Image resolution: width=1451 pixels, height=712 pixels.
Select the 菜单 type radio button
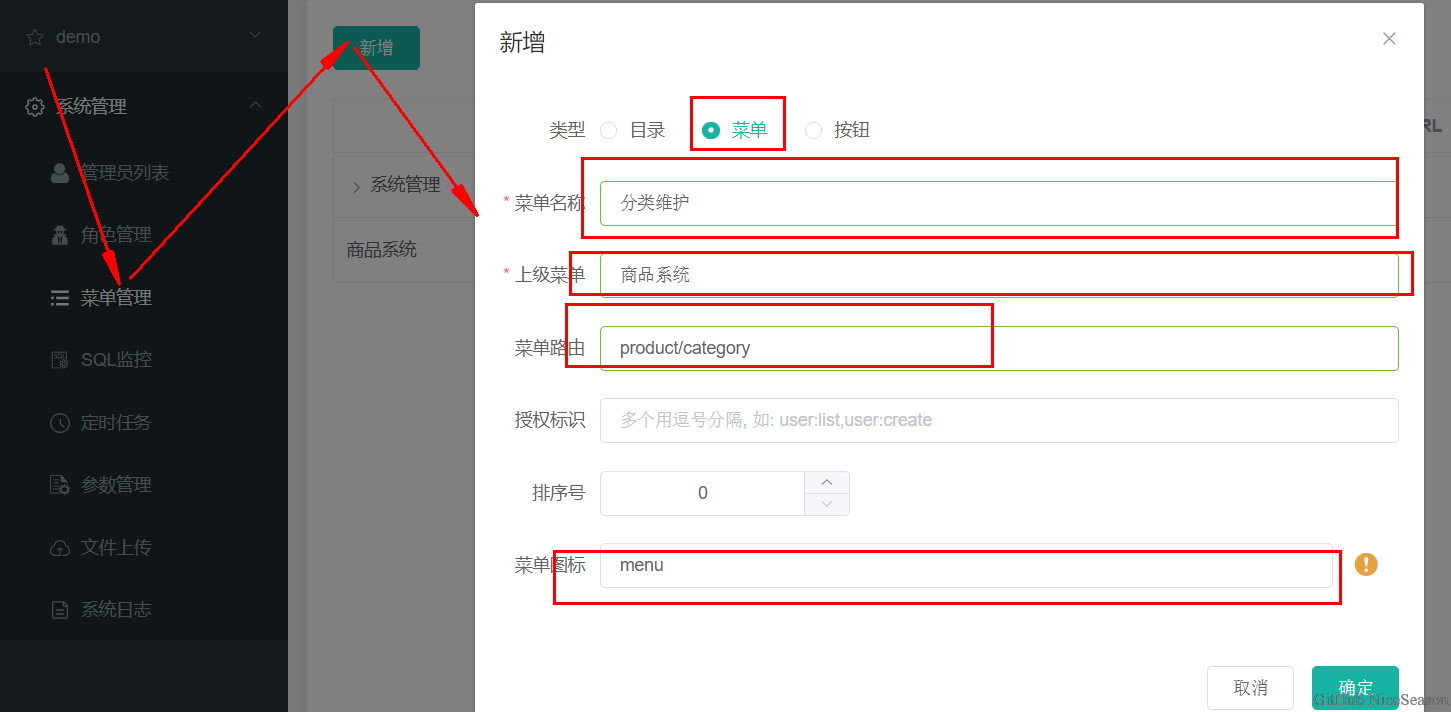point(711,130)
